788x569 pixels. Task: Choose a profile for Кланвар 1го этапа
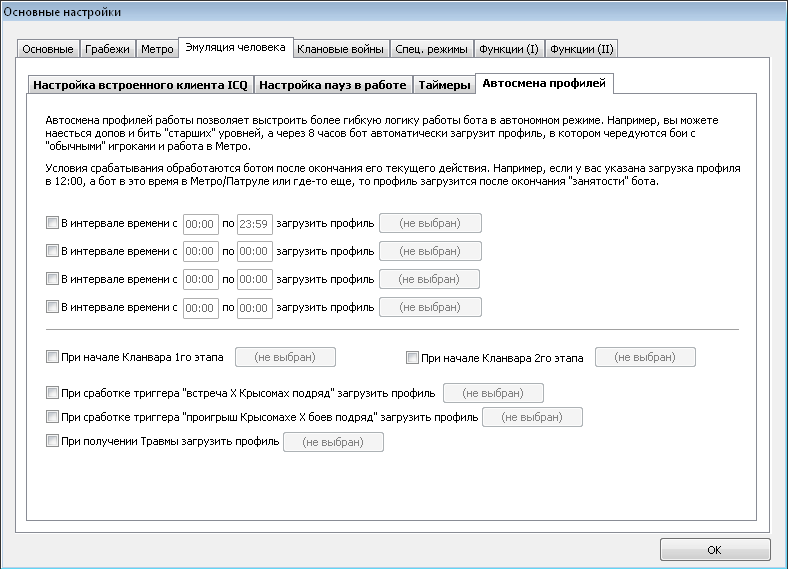point(285,357)
